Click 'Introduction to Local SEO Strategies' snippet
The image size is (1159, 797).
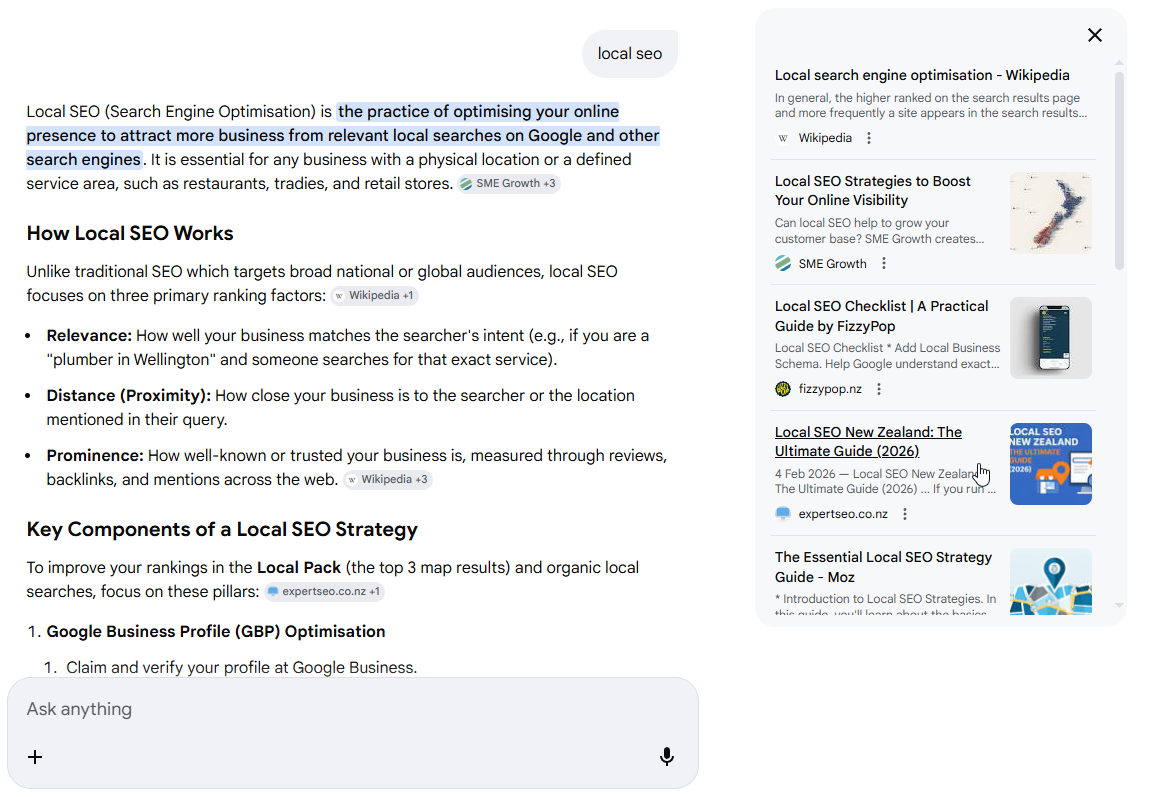tap(886, 604)
